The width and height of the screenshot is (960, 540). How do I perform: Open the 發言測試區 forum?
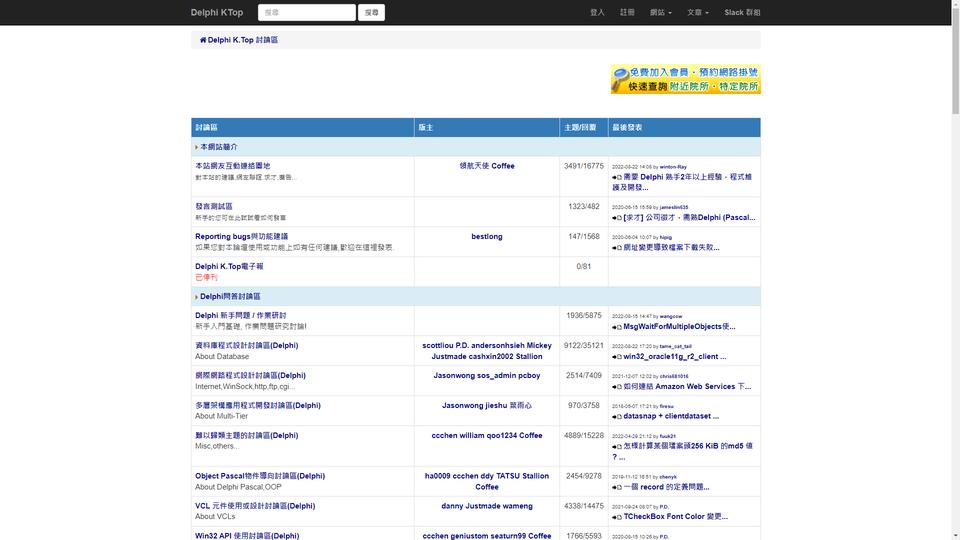[214, 206]
